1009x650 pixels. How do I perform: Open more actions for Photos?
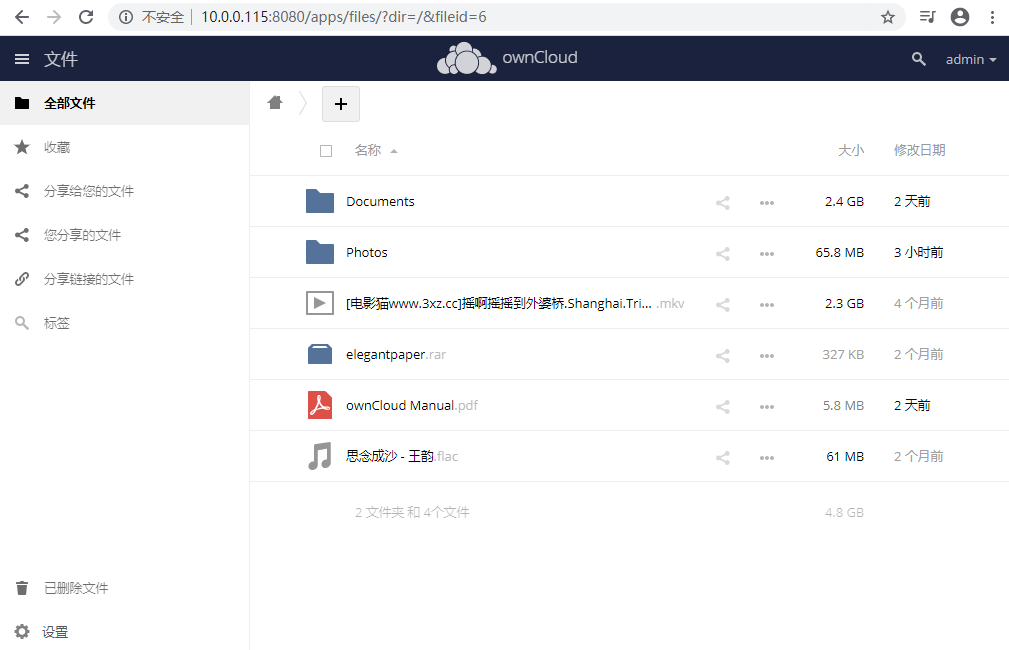point(766,254)
